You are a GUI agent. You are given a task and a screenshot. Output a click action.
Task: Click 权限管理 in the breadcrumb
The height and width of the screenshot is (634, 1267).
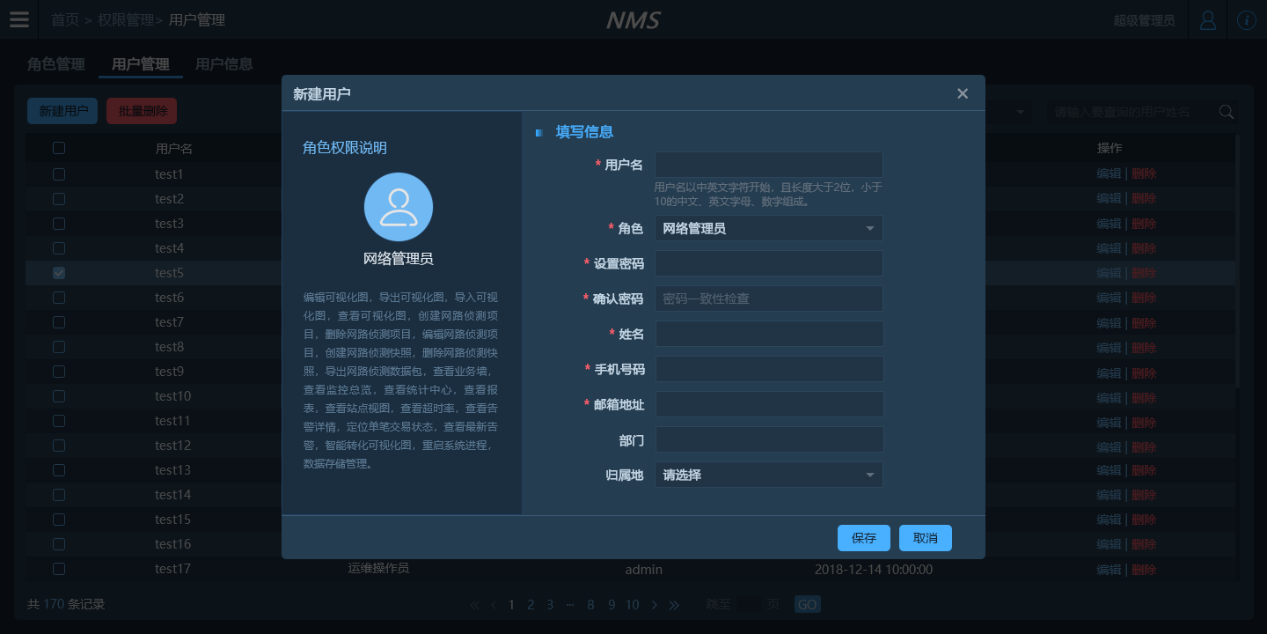(x=127, y=20)
